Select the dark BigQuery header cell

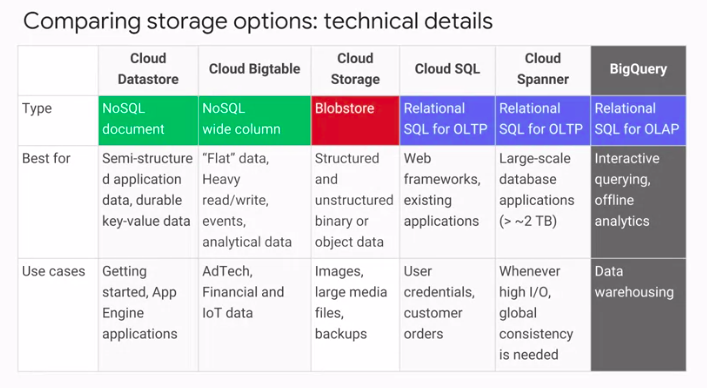tap(638, 70)
